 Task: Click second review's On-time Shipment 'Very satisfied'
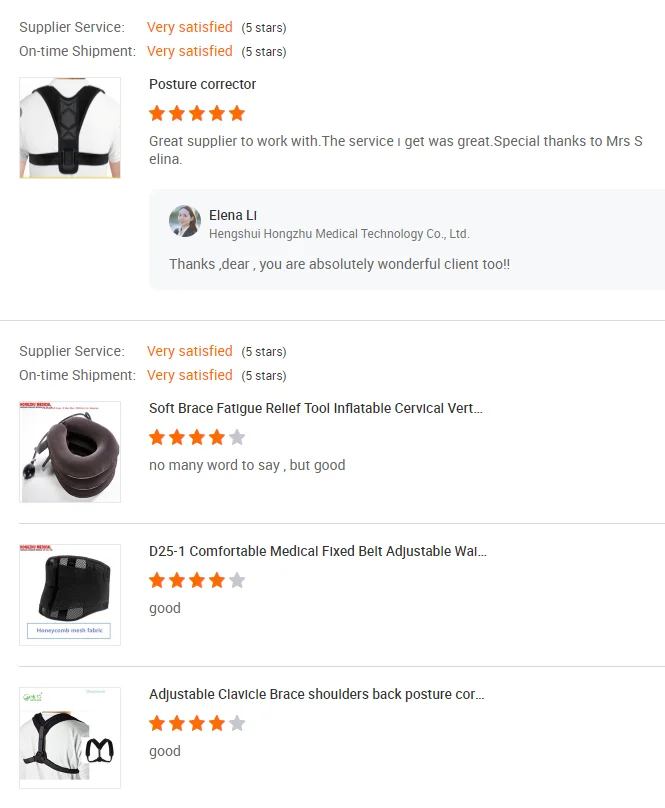click(190, 375)
